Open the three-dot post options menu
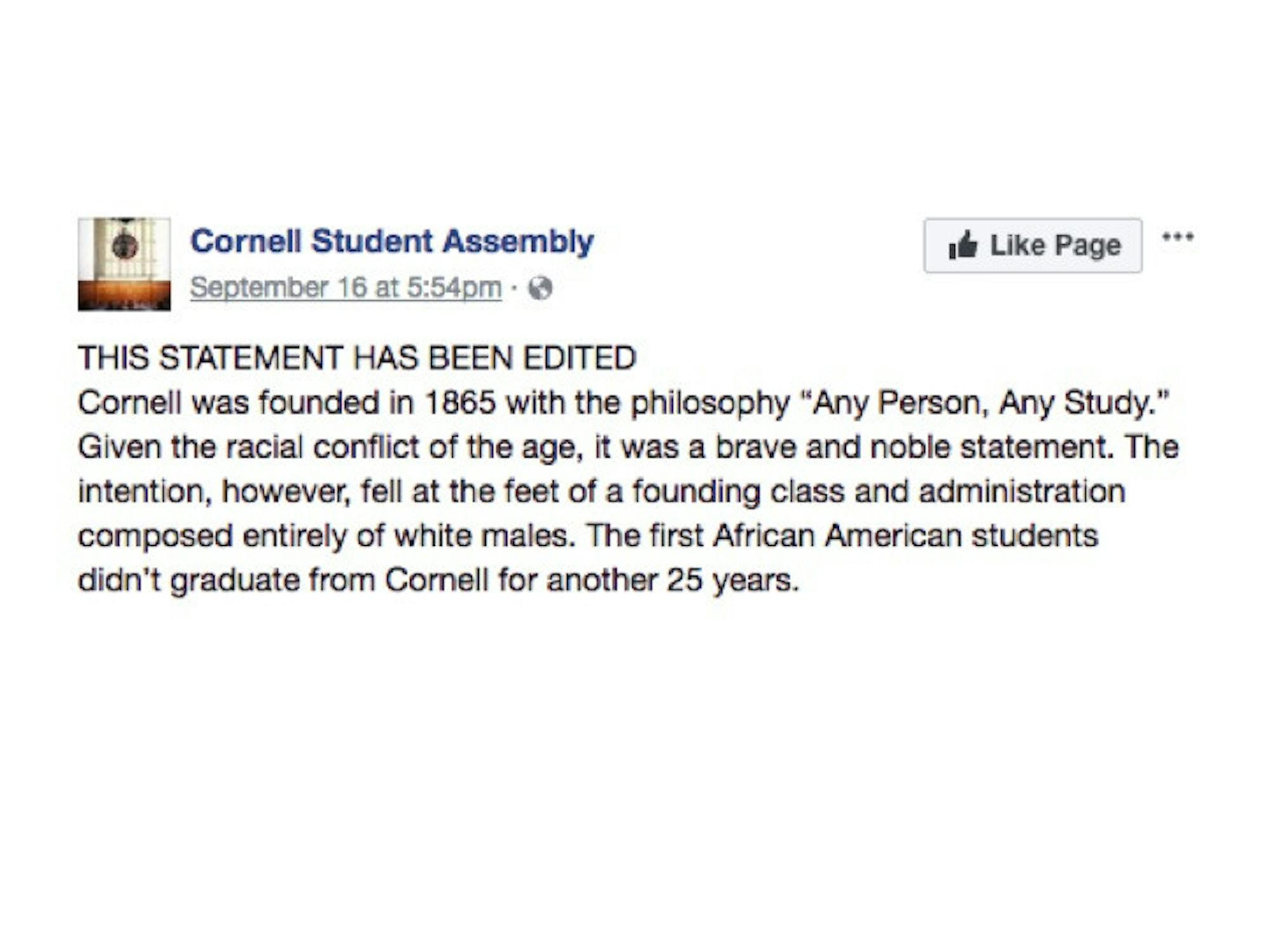The height and width of the screenshot is (952, 1270). click(x=1178, y=237)
